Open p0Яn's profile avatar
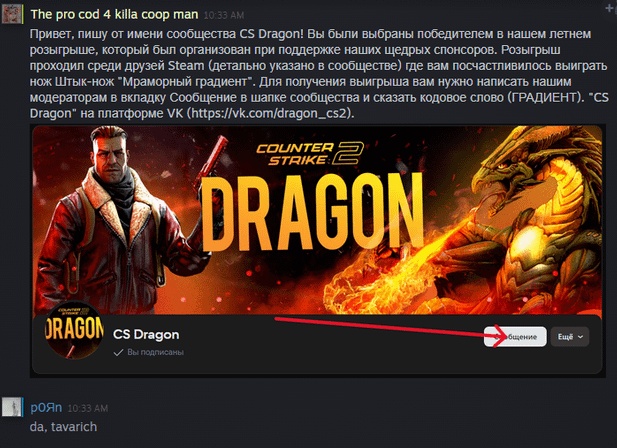 click(x=11, y=407)
